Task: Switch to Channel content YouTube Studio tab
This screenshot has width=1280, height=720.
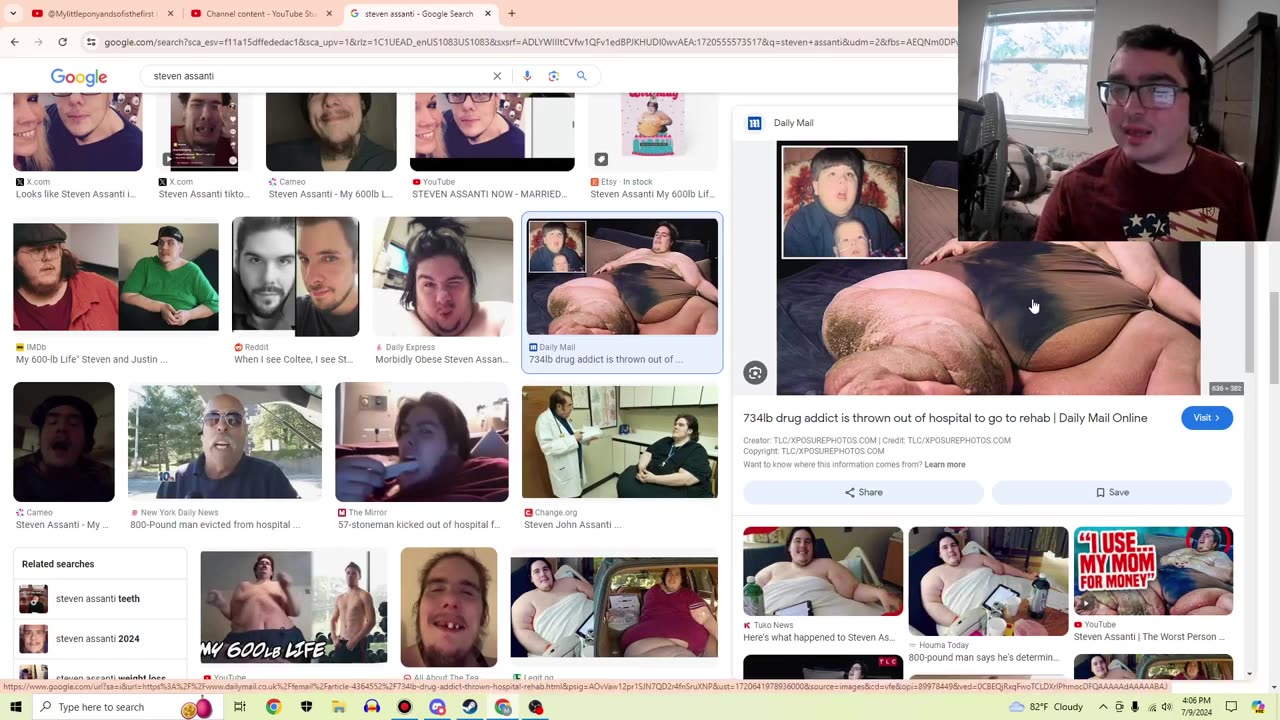Action: tap(262, 14)
